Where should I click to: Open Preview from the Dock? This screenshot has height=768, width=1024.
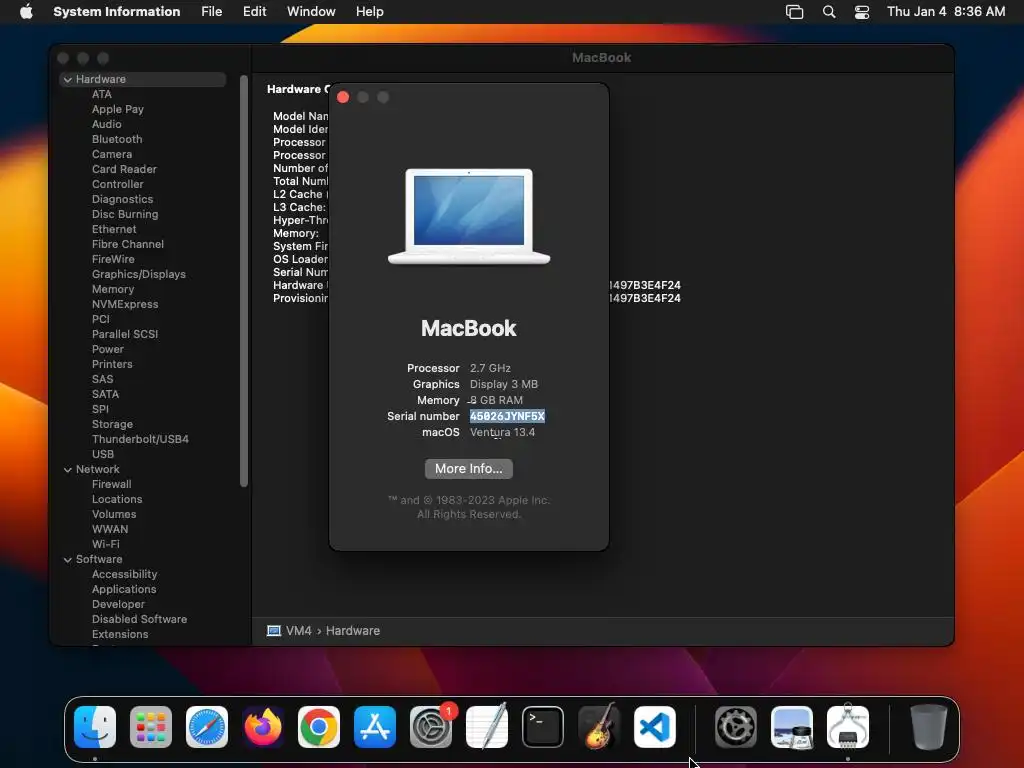click(792, 727)
